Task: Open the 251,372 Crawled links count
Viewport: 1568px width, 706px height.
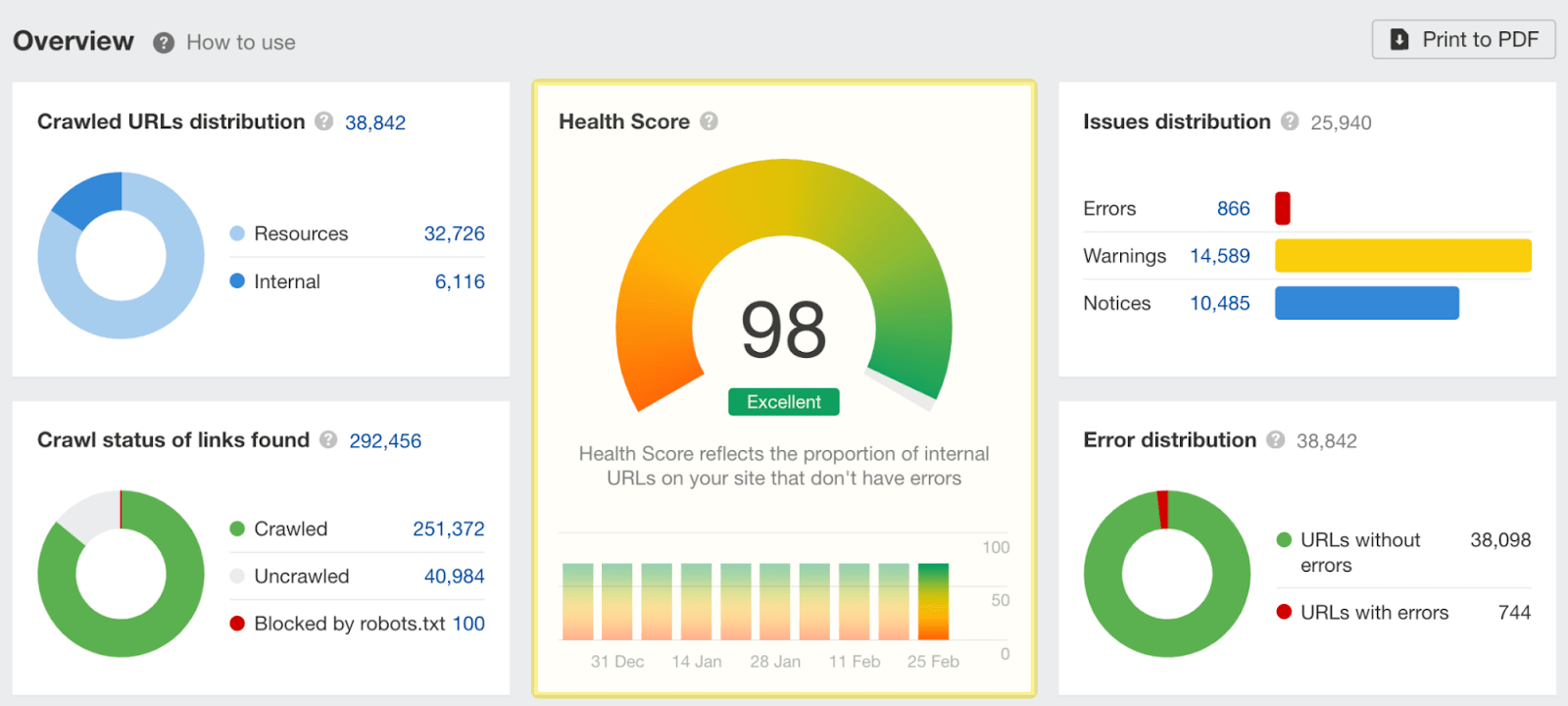Action: point(448,529)
